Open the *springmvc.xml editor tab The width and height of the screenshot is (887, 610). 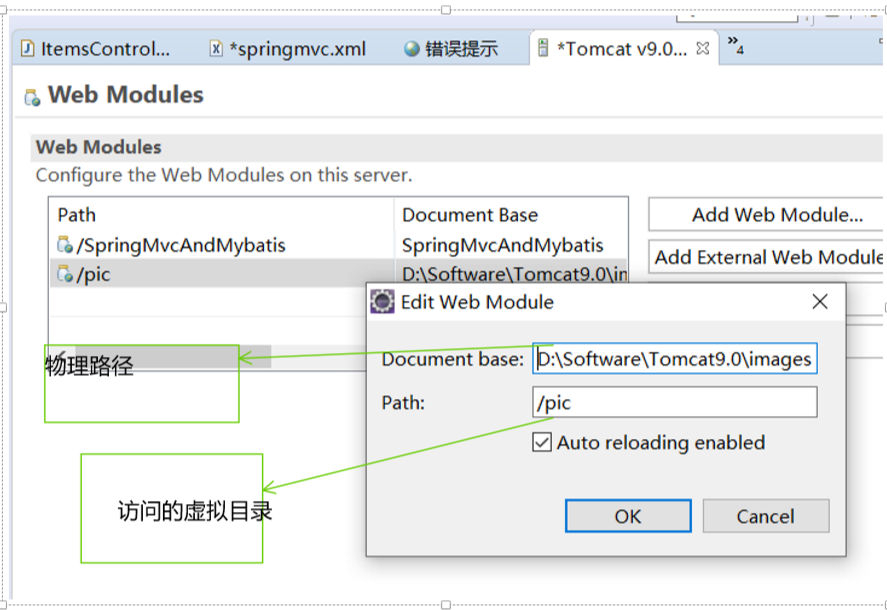click(288, 49)
